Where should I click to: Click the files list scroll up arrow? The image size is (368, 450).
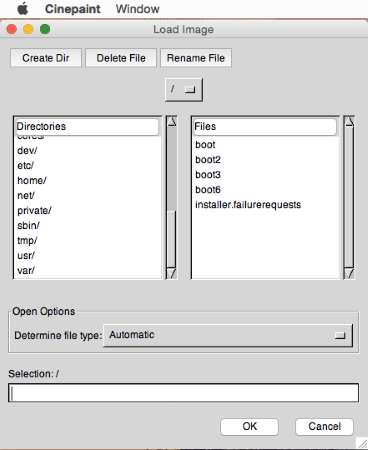[349, 121]
